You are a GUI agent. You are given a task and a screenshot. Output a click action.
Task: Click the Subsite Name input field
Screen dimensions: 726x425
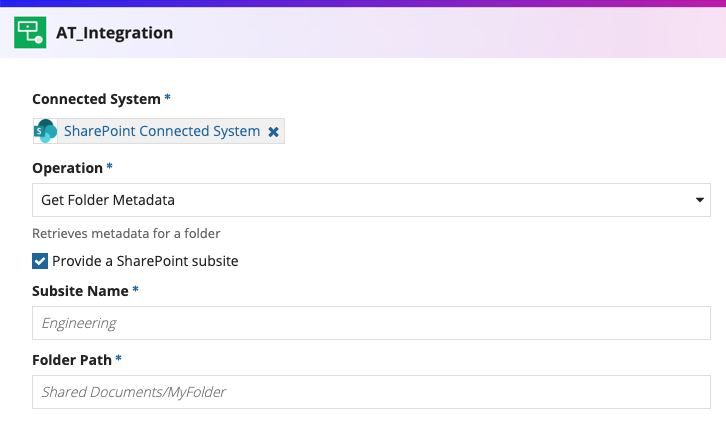click(371, 323)
